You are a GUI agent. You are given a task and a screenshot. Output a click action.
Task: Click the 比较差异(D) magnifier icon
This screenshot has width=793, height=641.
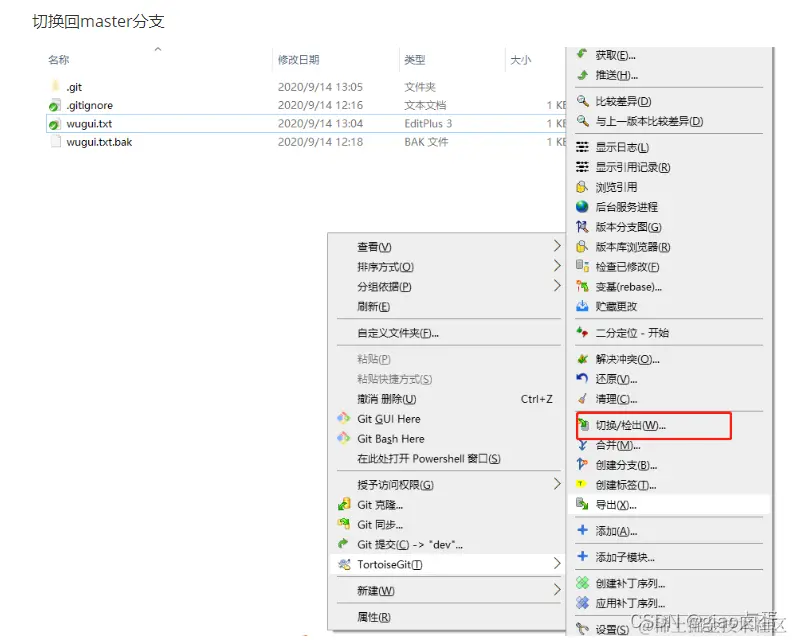pyautogui.click(x=583, y=101)
